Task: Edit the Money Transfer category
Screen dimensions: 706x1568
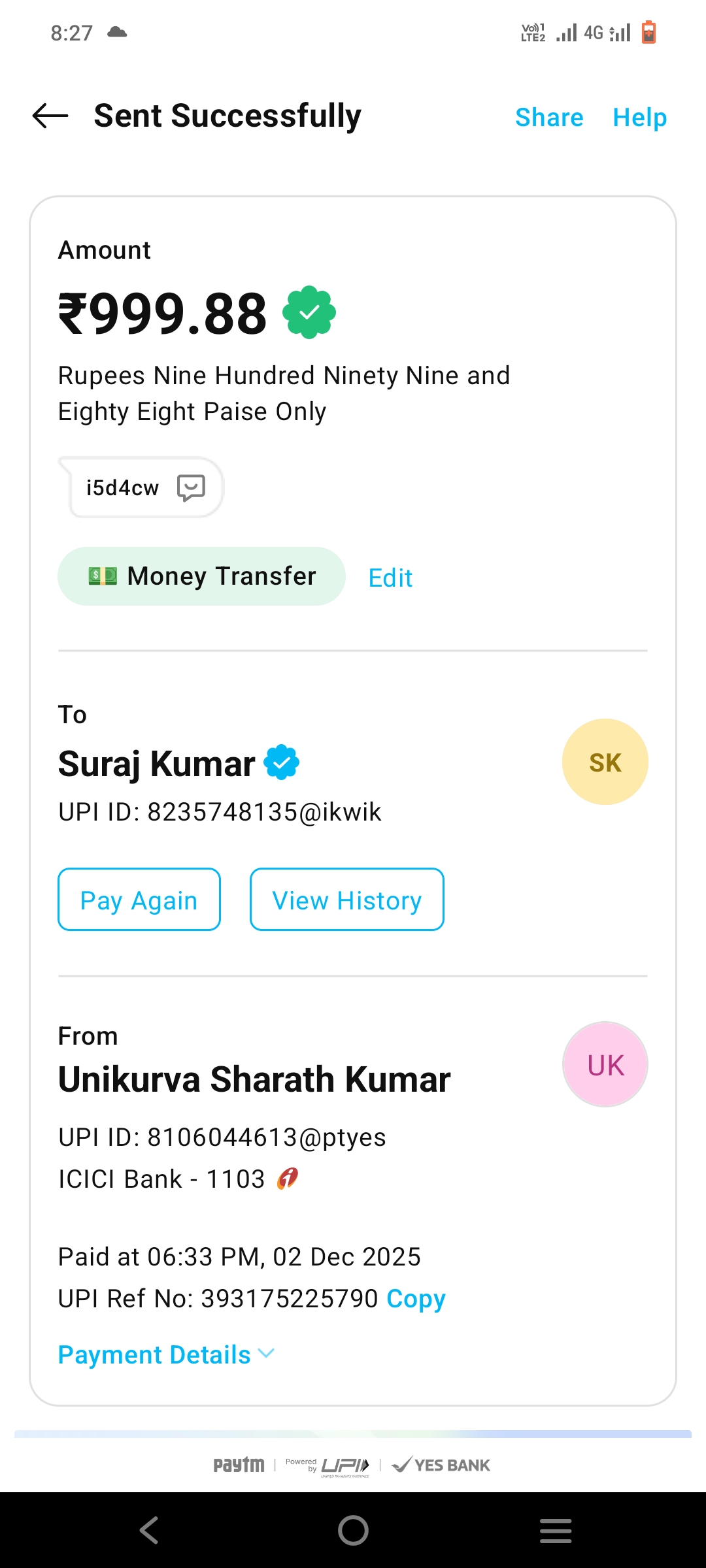Action: [390, 578]
